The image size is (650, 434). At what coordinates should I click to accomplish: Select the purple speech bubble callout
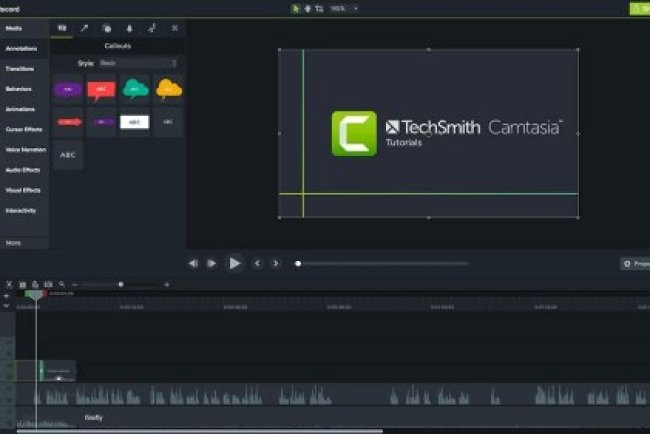(68, 90)
